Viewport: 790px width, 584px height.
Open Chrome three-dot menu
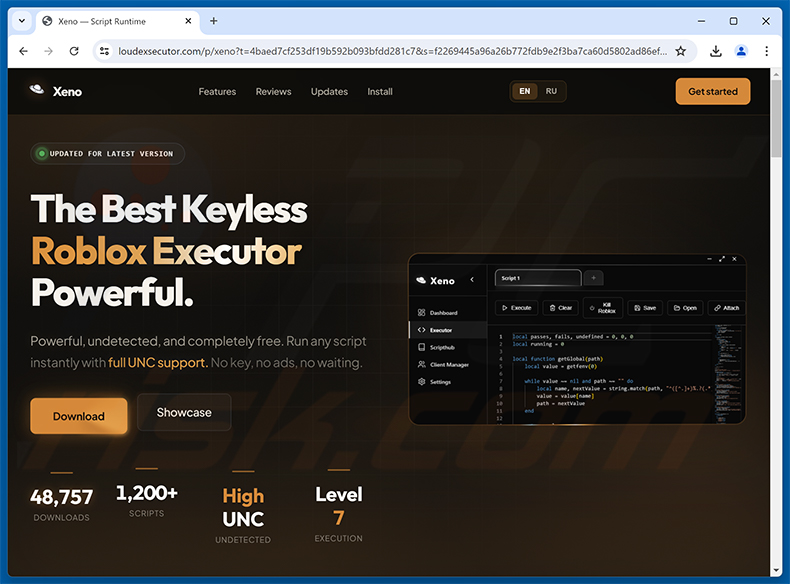coord(766,51)
